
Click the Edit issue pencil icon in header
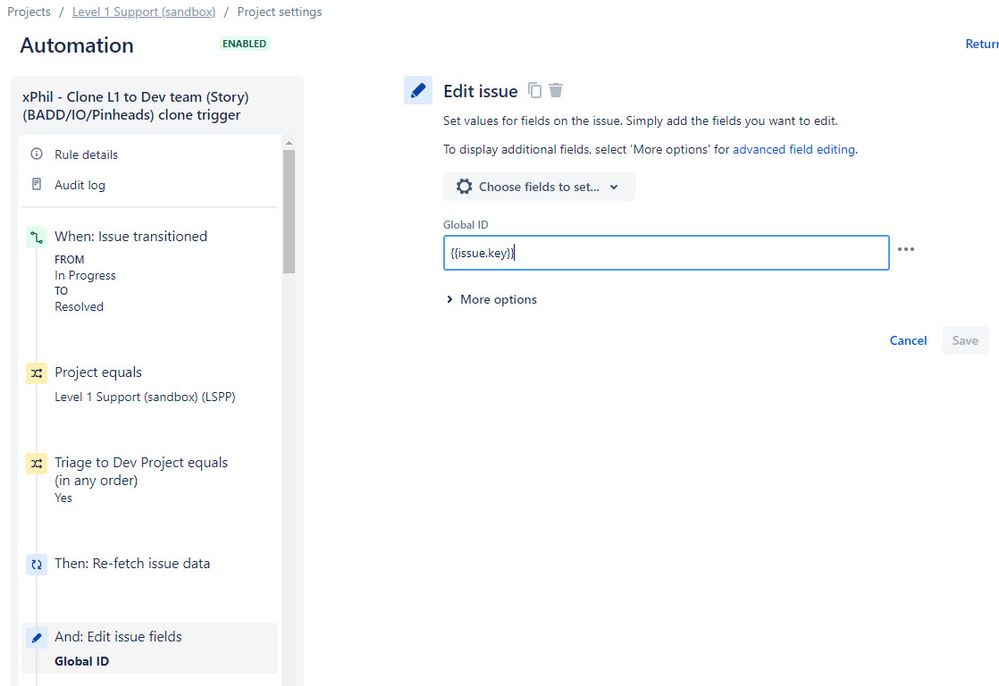418,90
